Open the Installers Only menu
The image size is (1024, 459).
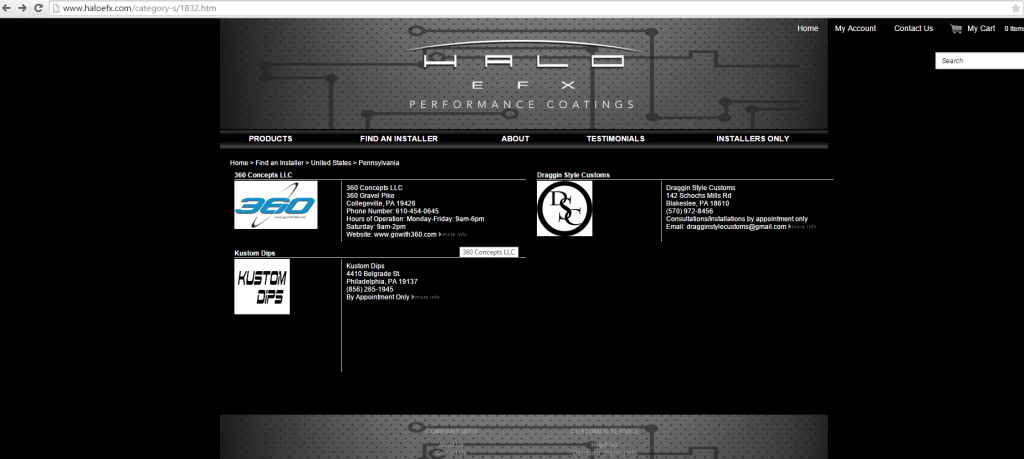752,139
